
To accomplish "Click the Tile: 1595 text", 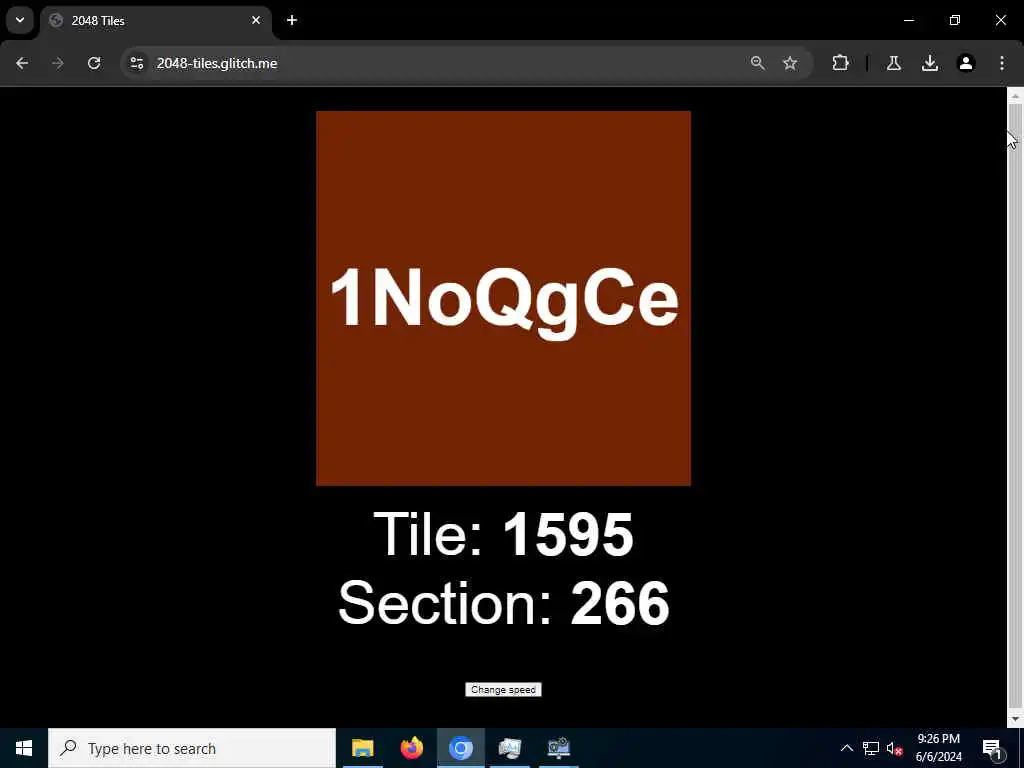I will (x=504, y=534).
